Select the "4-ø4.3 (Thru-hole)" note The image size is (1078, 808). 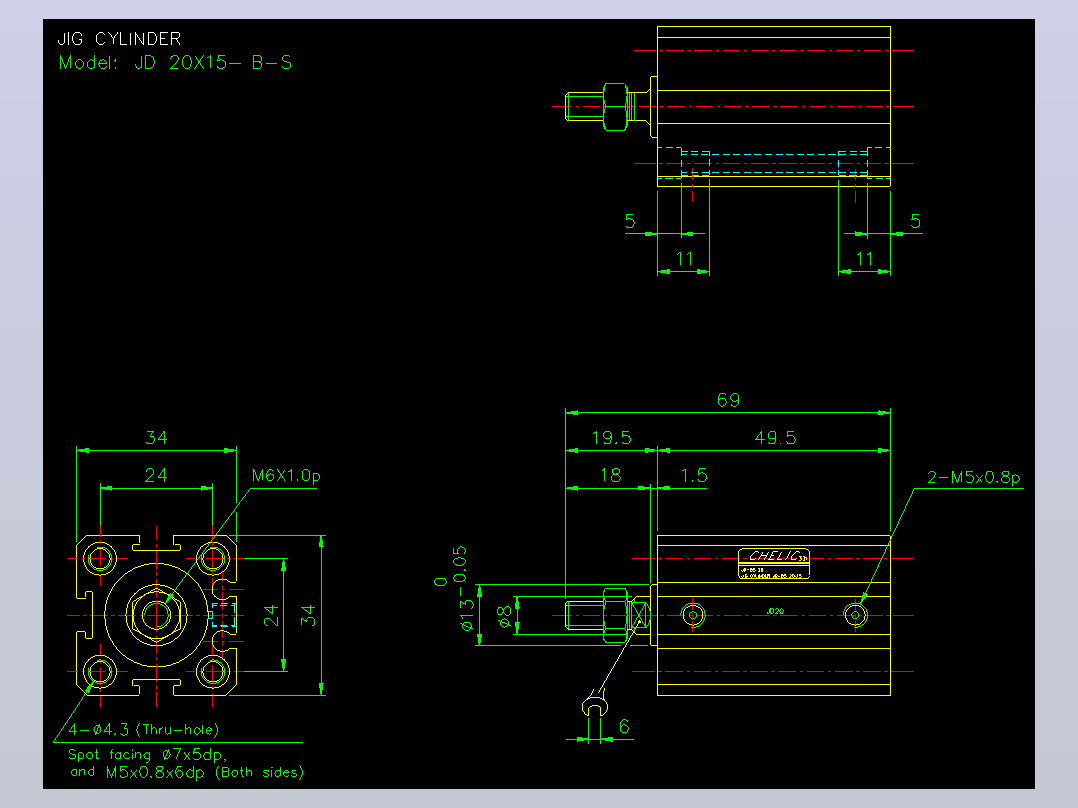[144, 729]
